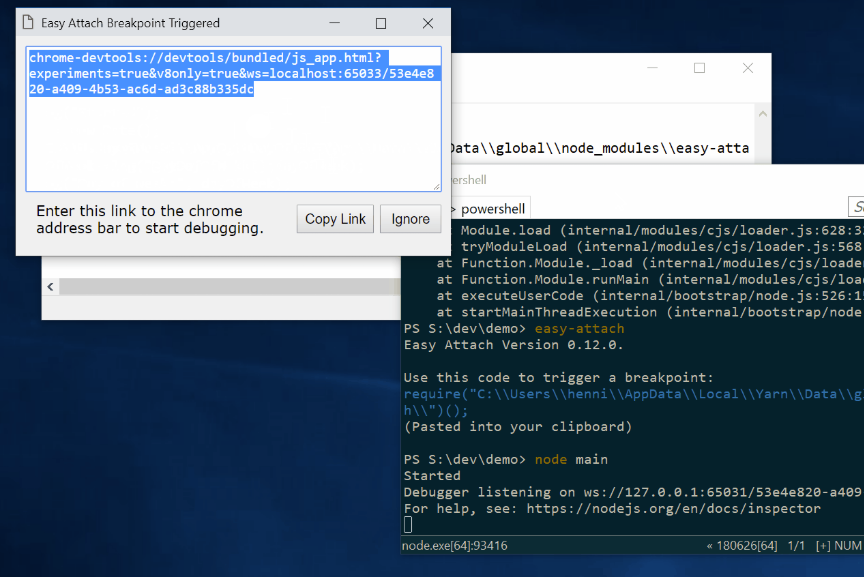Click 'Enter this link to the chrome' instruction text
864x577 pixels.
[x=139, y=211]
